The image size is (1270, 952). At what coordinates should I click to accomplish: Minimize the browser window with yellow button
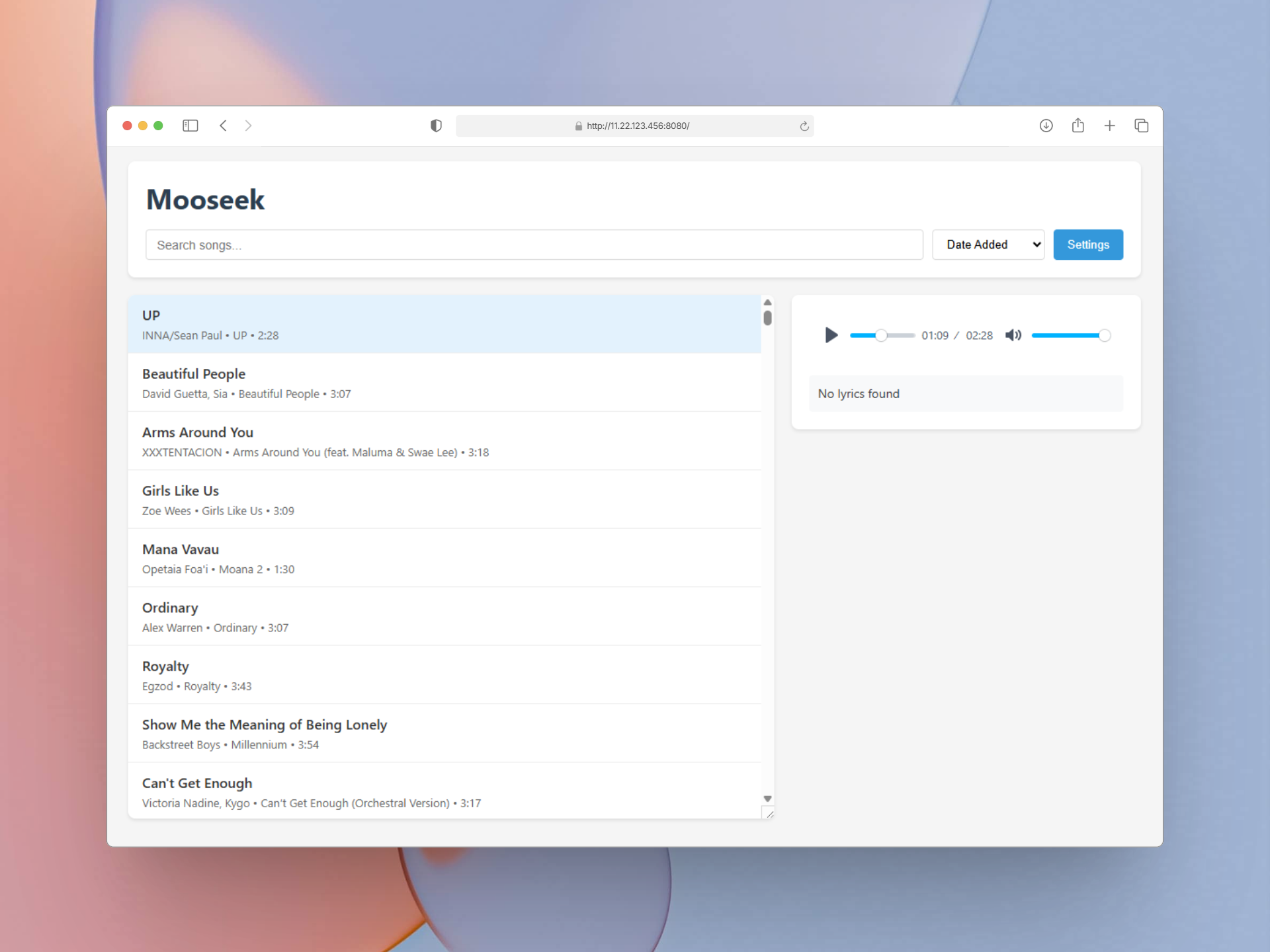(x=143, y=126)
